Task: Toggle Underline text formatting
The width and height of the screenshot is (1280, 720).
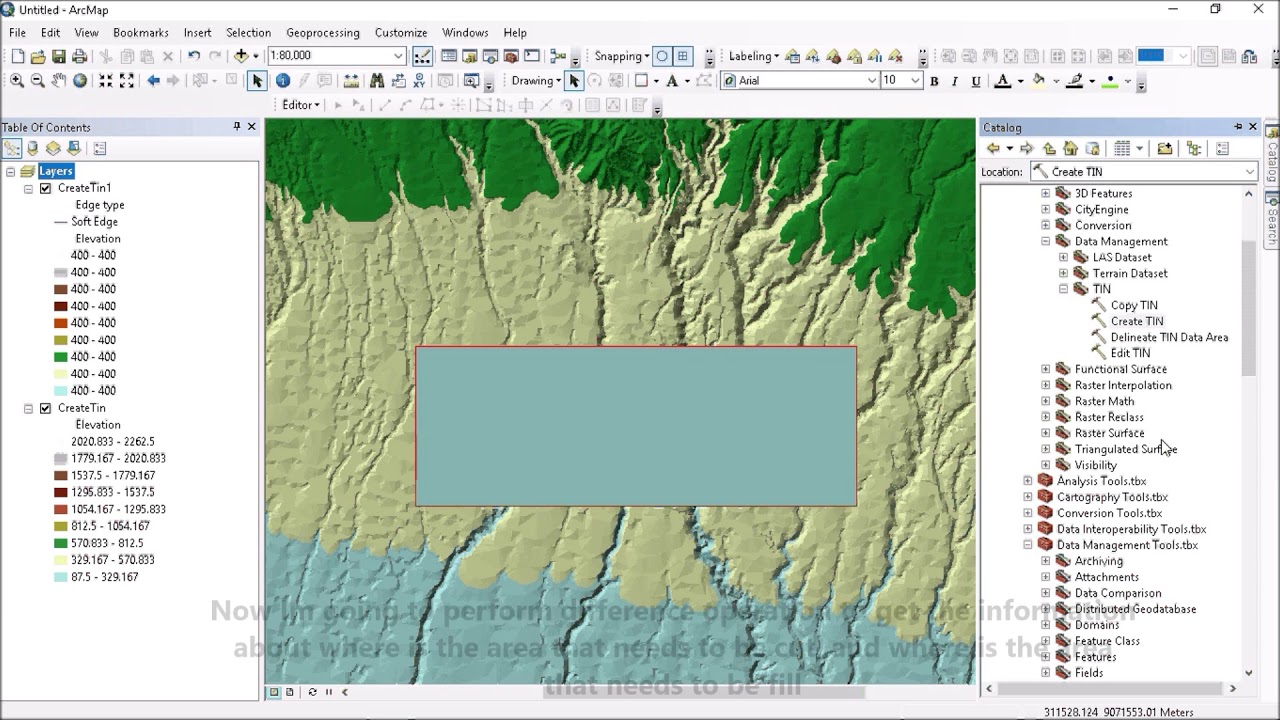Action: click(975, 82)
